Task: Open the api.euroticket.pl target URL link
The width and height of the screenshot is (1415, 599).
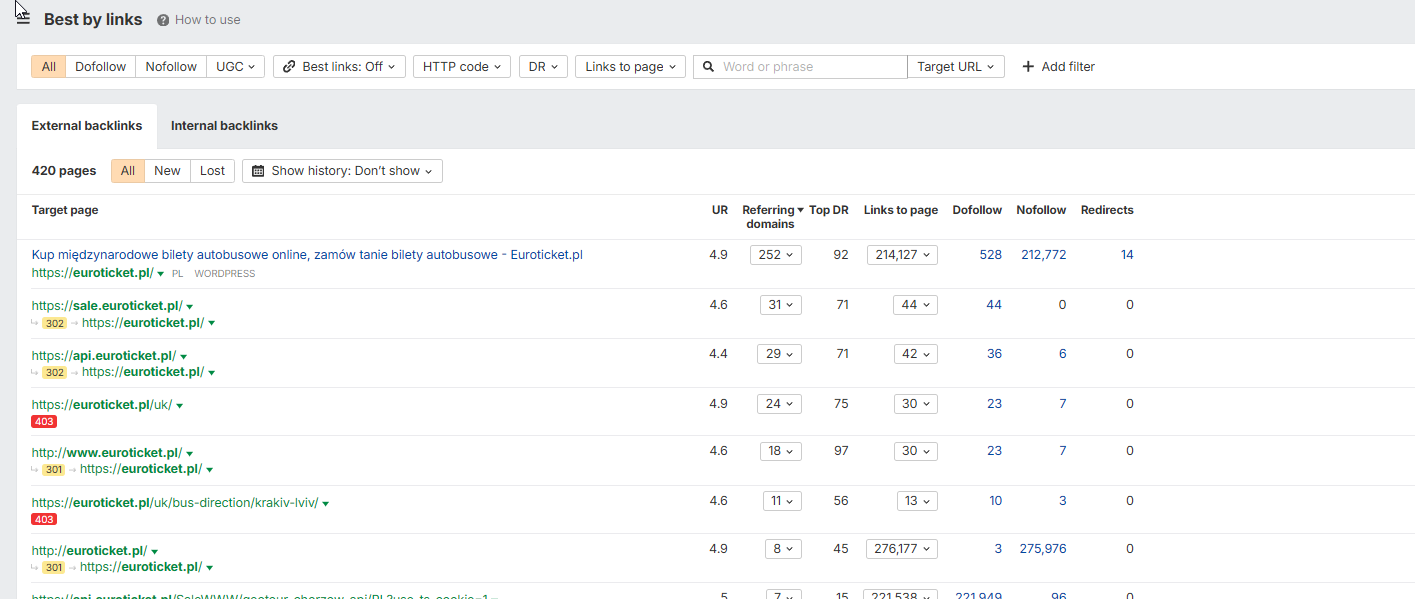Action: [104, 355]
